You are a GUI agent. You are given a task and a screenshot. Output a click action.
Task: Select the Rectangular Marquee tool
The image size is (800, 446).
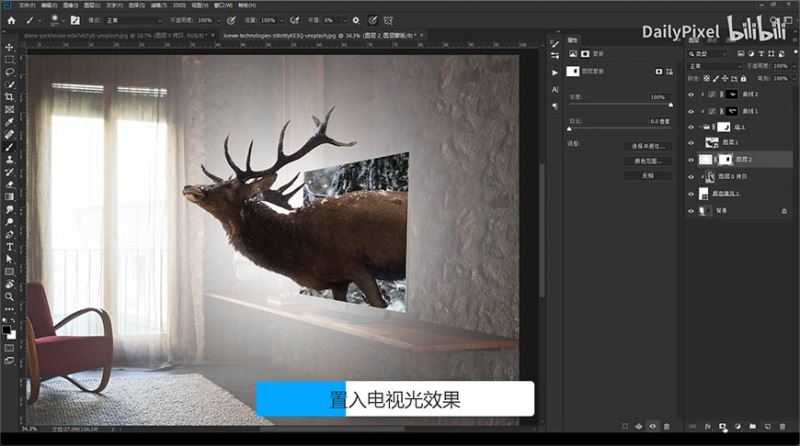(10, 59)
